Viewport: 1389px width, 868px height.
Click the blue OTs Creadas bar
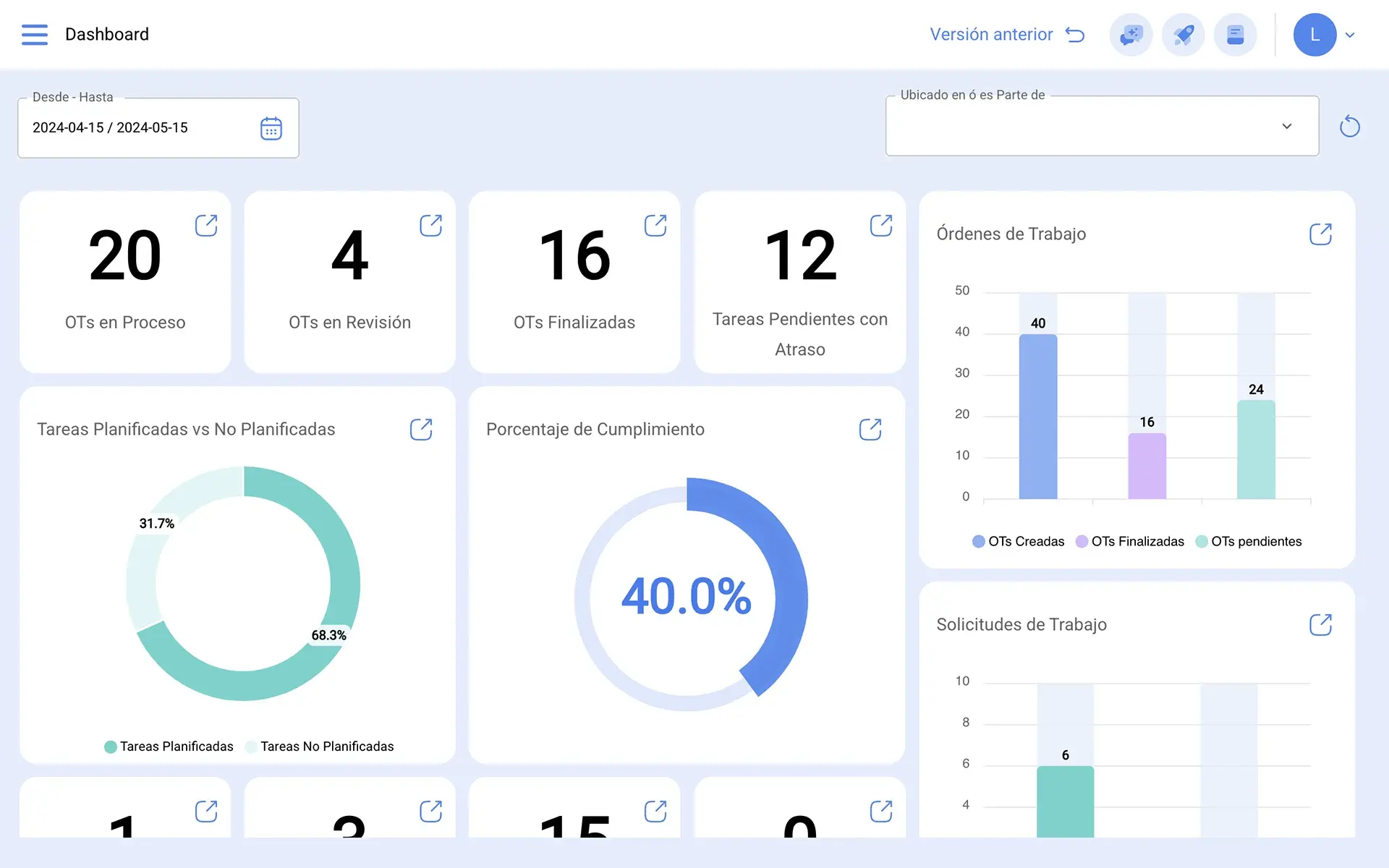point(1038,417)
